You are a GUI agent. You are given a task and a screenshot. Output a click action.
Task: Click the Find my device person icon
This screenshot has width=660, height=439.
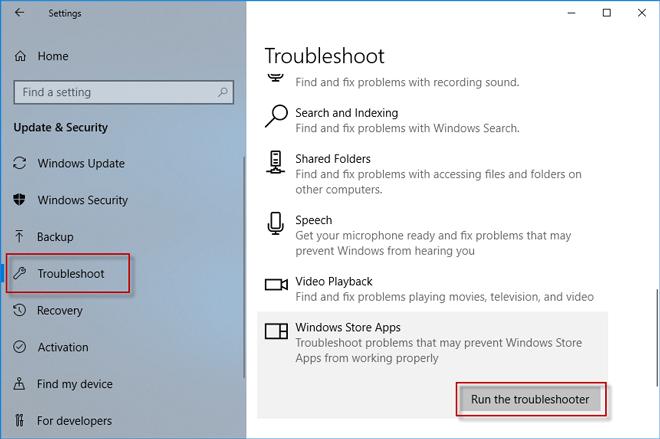[20, 384]
